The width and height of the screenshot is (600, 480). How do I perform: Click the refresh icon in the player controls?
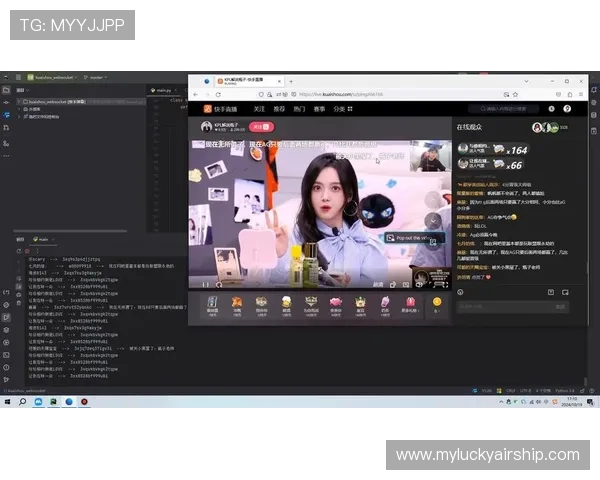tap(221, 284)
